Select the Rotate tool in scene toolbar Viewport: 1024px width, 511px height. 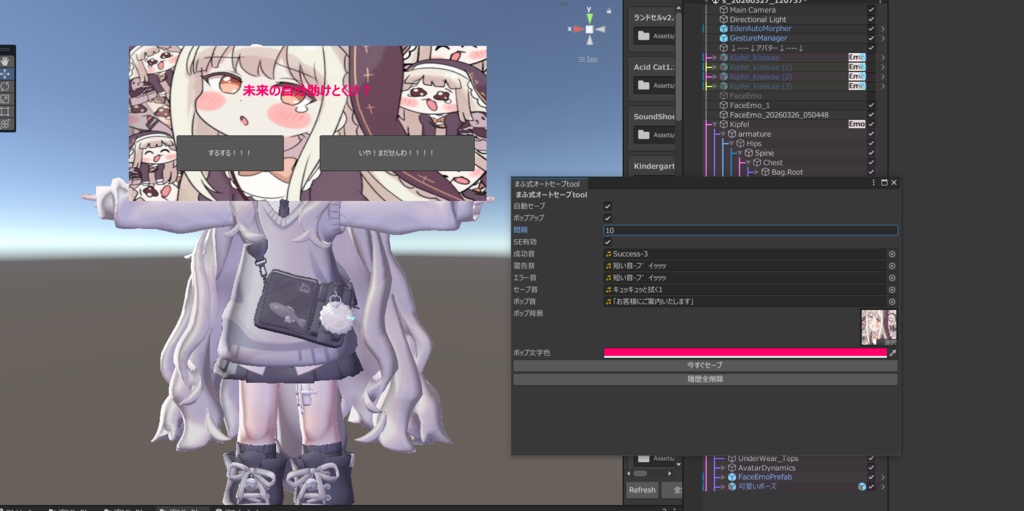[x=5, y=86]
